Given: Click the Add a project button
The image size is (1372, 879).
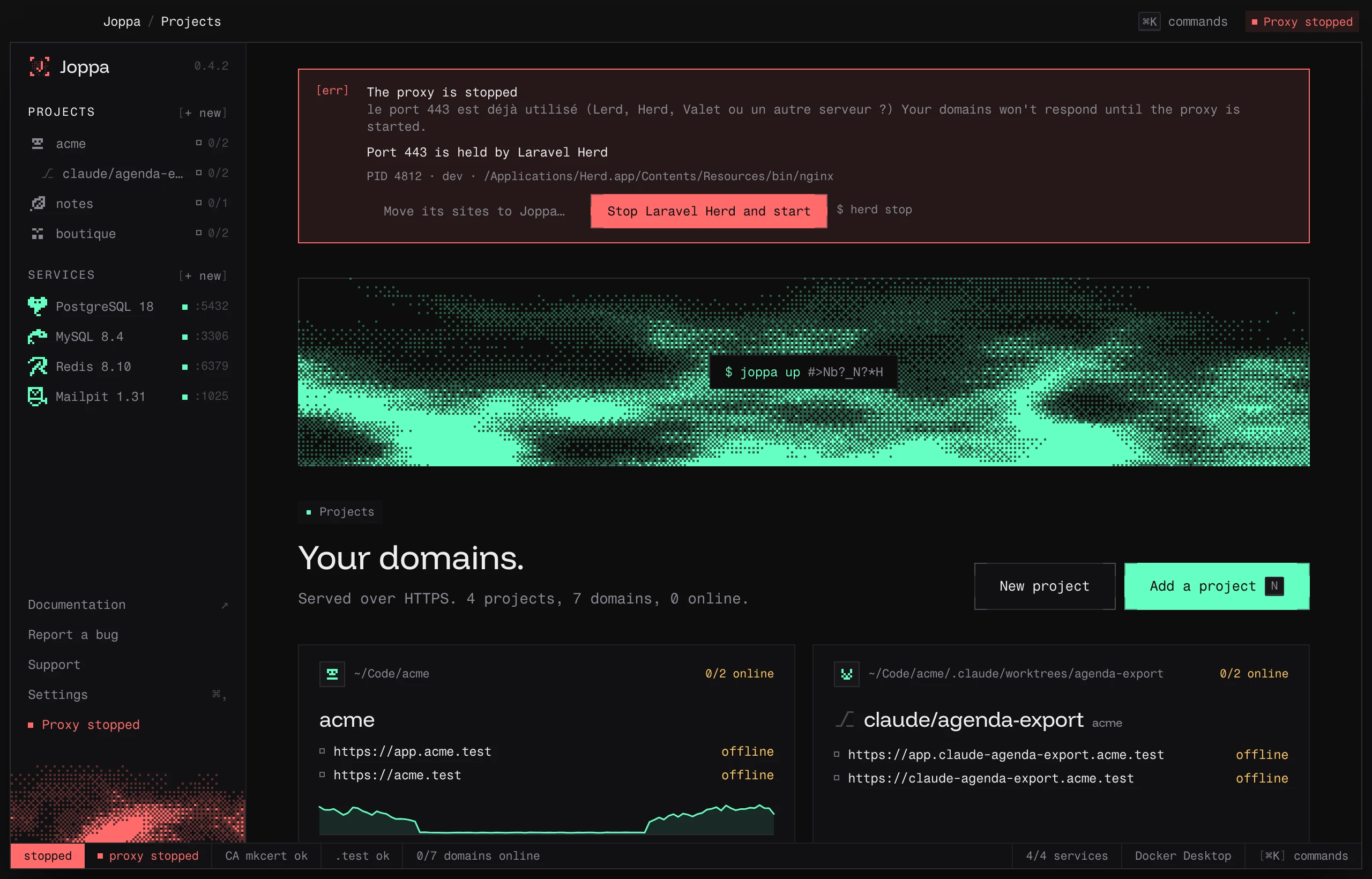Looking at the screenshot, I should (x=1217, y=586).
